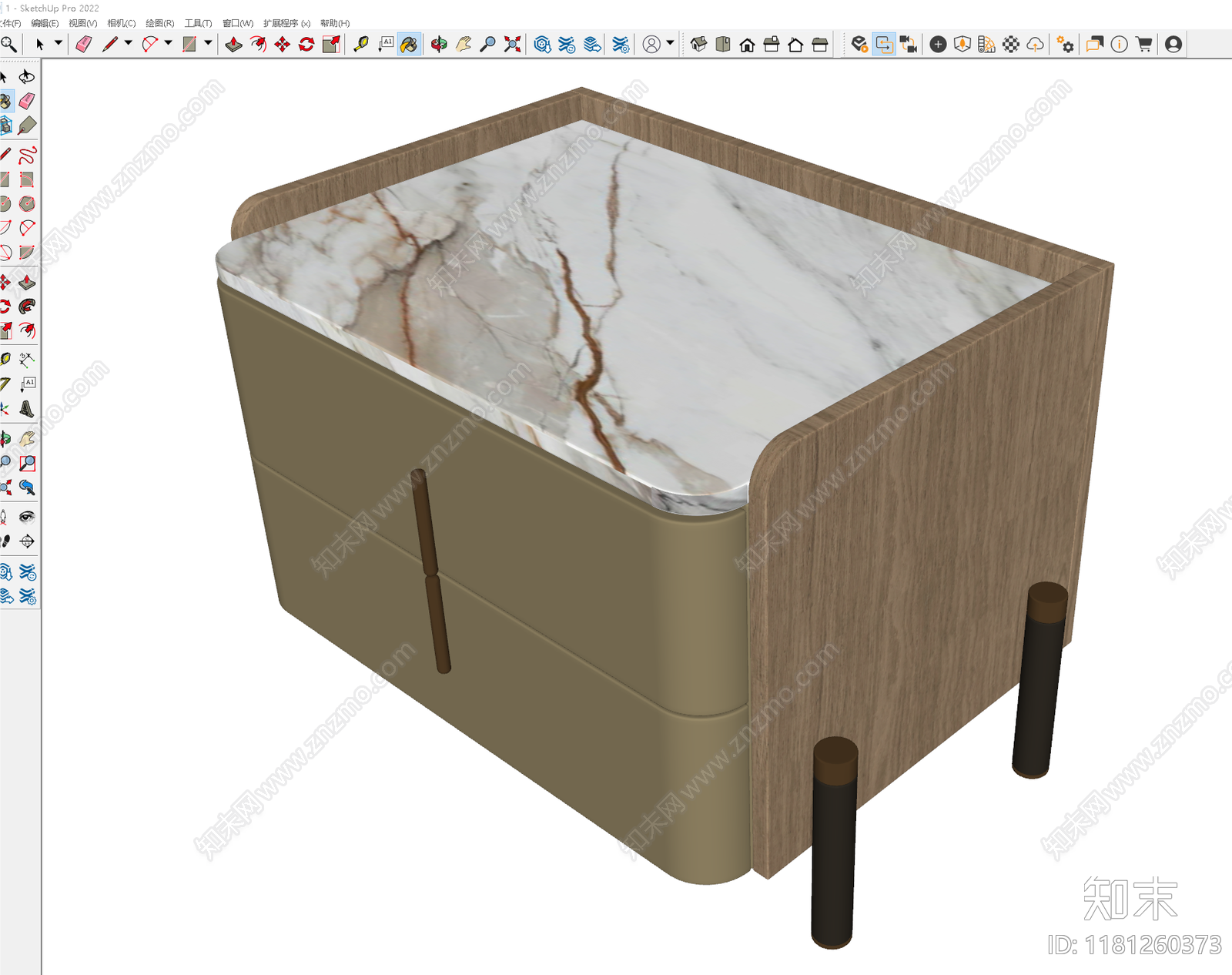1232x975 pixels.
Task: Select the Arc tool in top toolbar
Action: (150, 45)
